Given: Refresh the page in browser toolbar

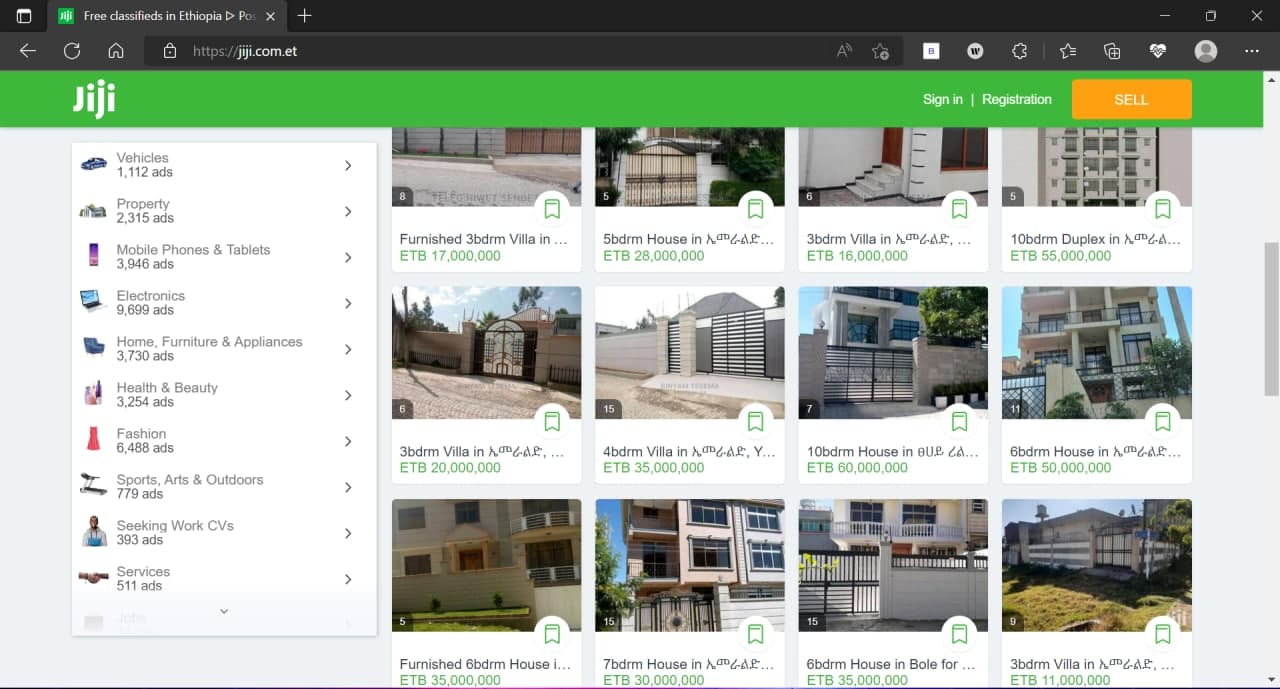Looking at the screenshot, I should click(x=72, y=51).
